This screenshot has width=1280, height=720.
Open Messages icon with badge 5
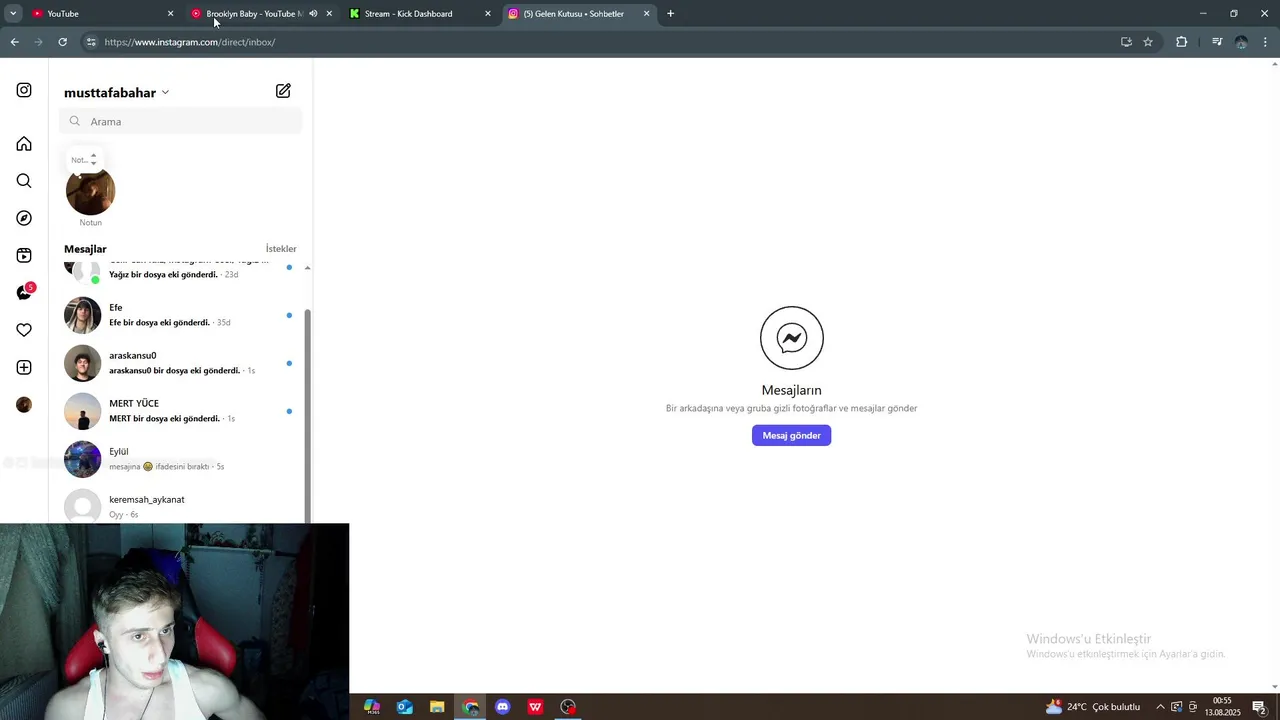(x=25, y=292)
